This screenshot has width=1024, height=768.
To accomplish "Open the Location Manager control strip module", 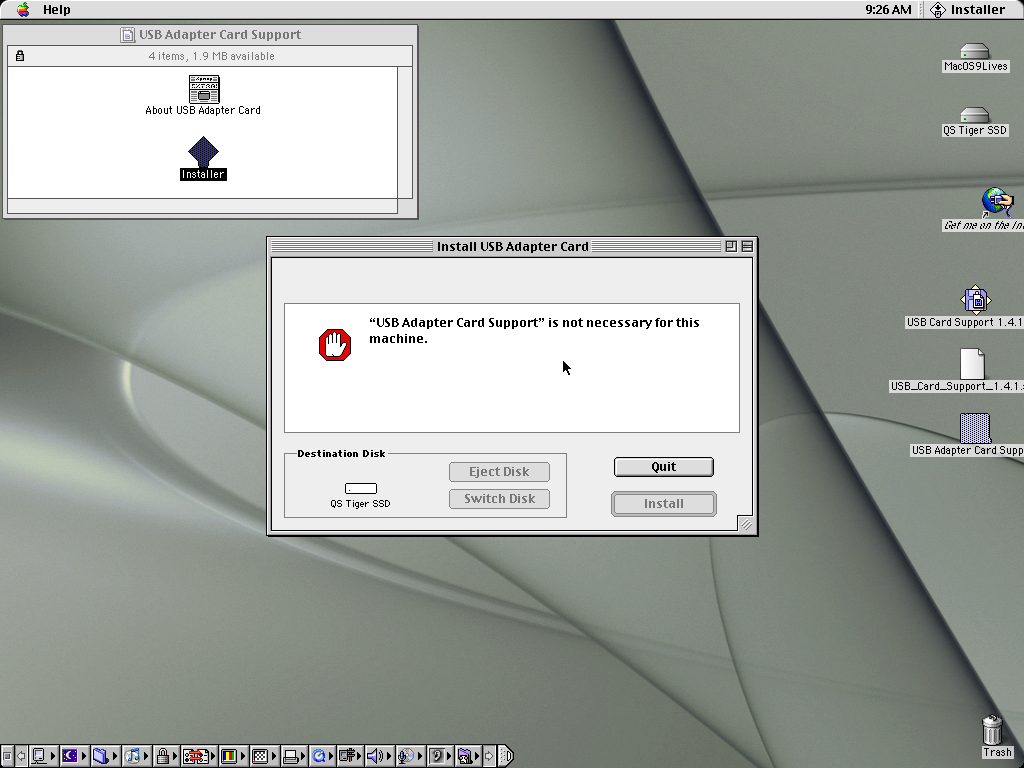I will (x=199, y=756).
